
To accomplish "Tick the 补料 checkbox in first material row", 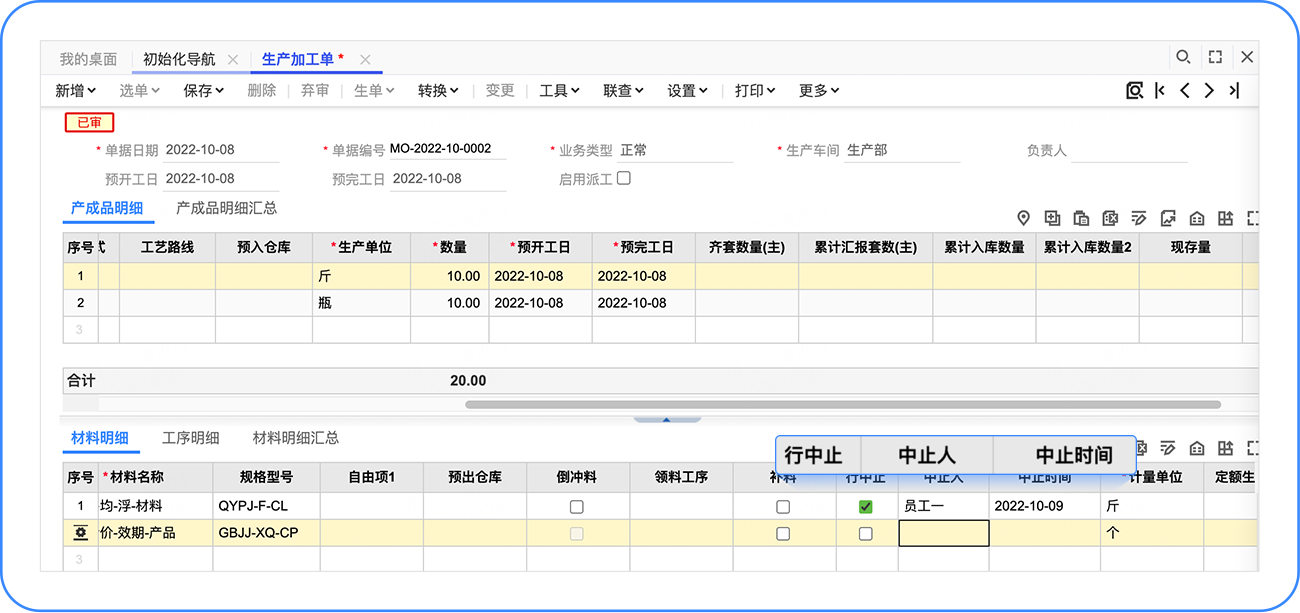I will tap(783, 507).
